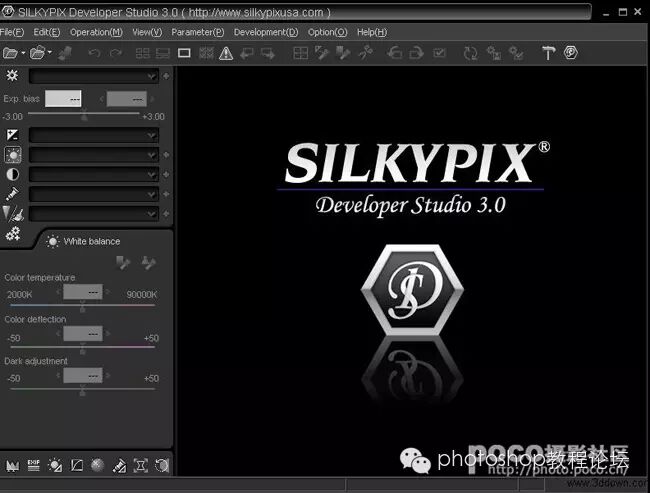Screen dimensions: 650x493
Task: Switch to combination view mode icon
Action: 163,53
